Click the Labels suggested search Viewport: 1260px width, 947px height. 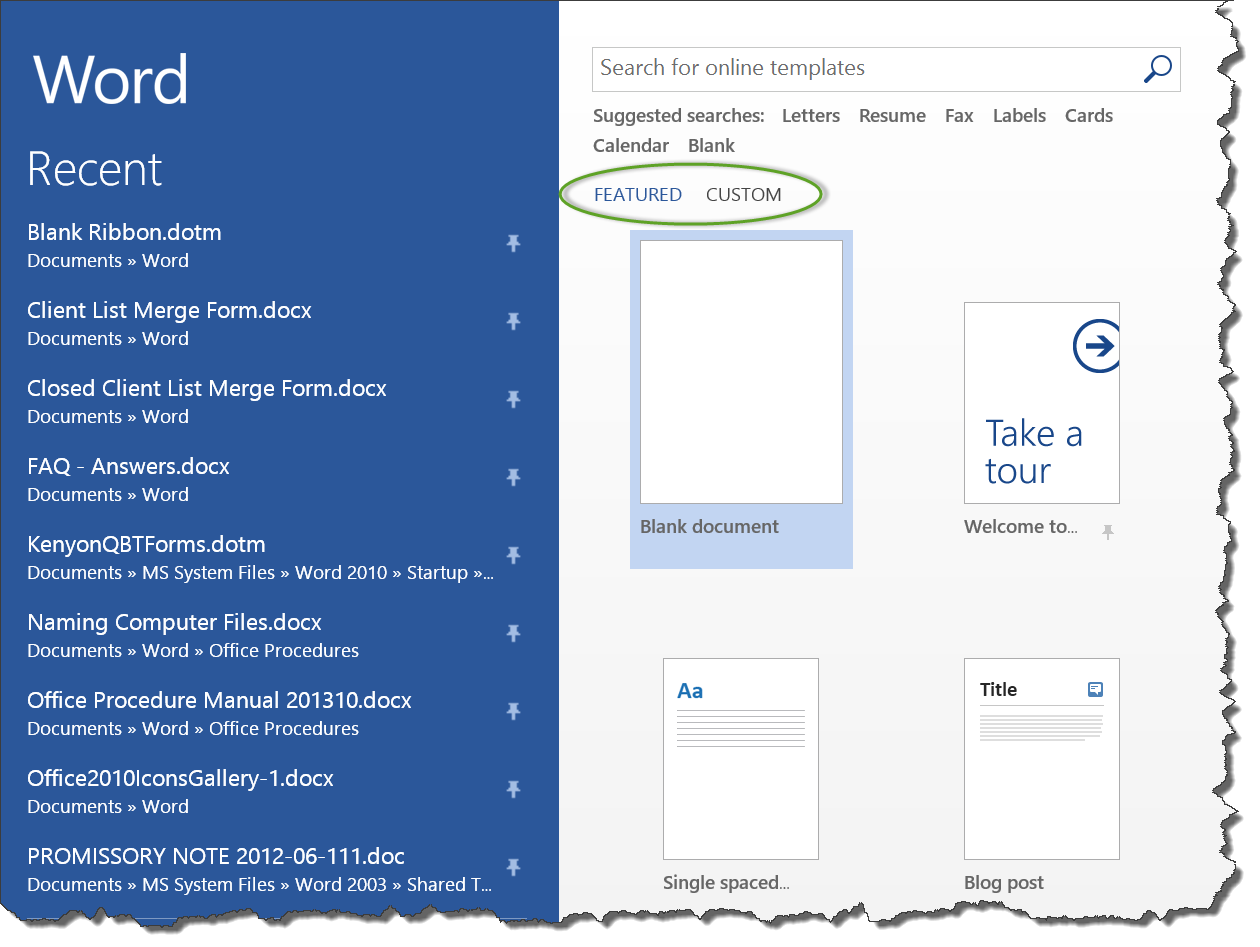(x=1019, y=116)
